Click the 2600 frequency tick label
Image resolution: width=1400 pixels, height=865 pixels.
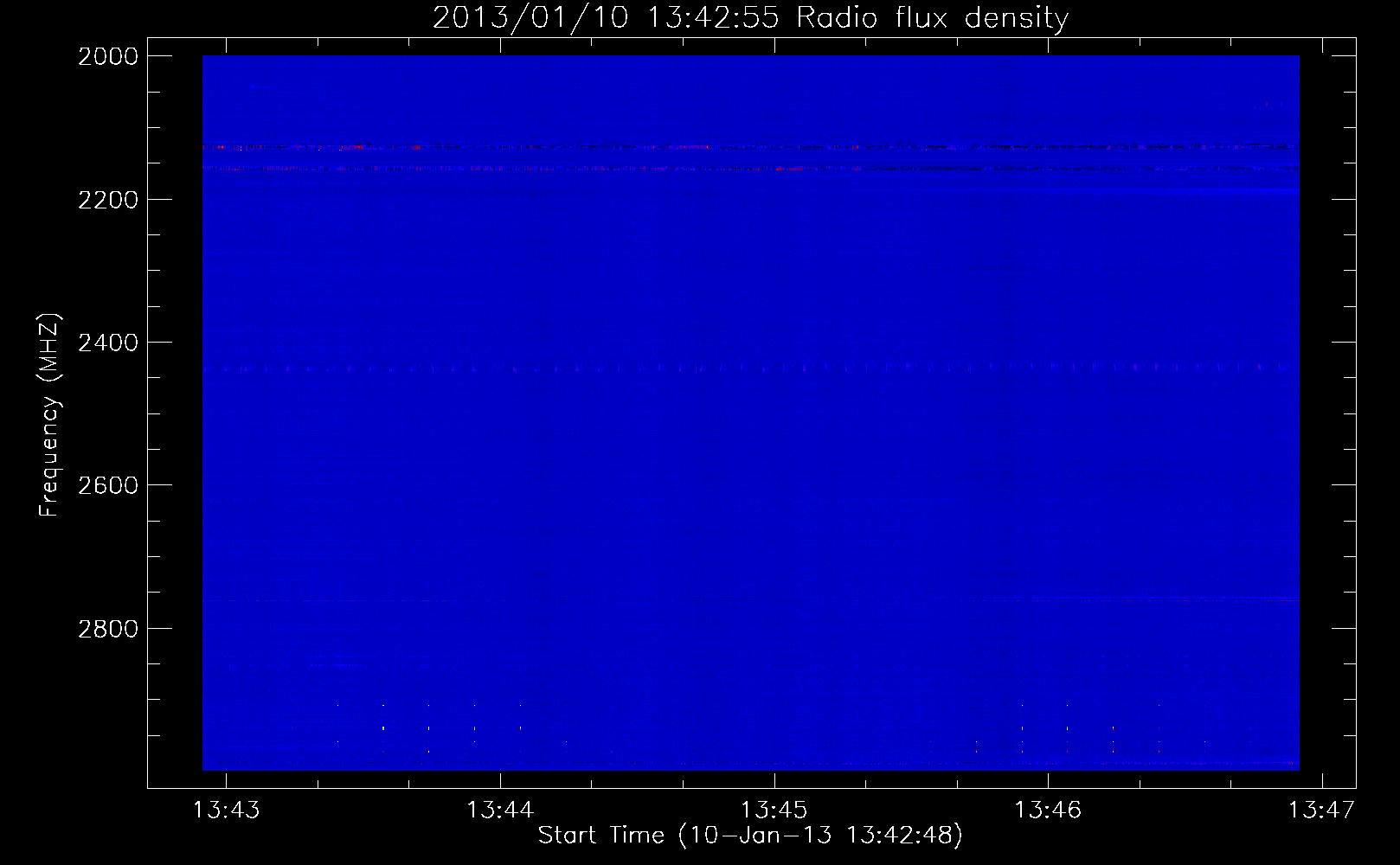108,485
